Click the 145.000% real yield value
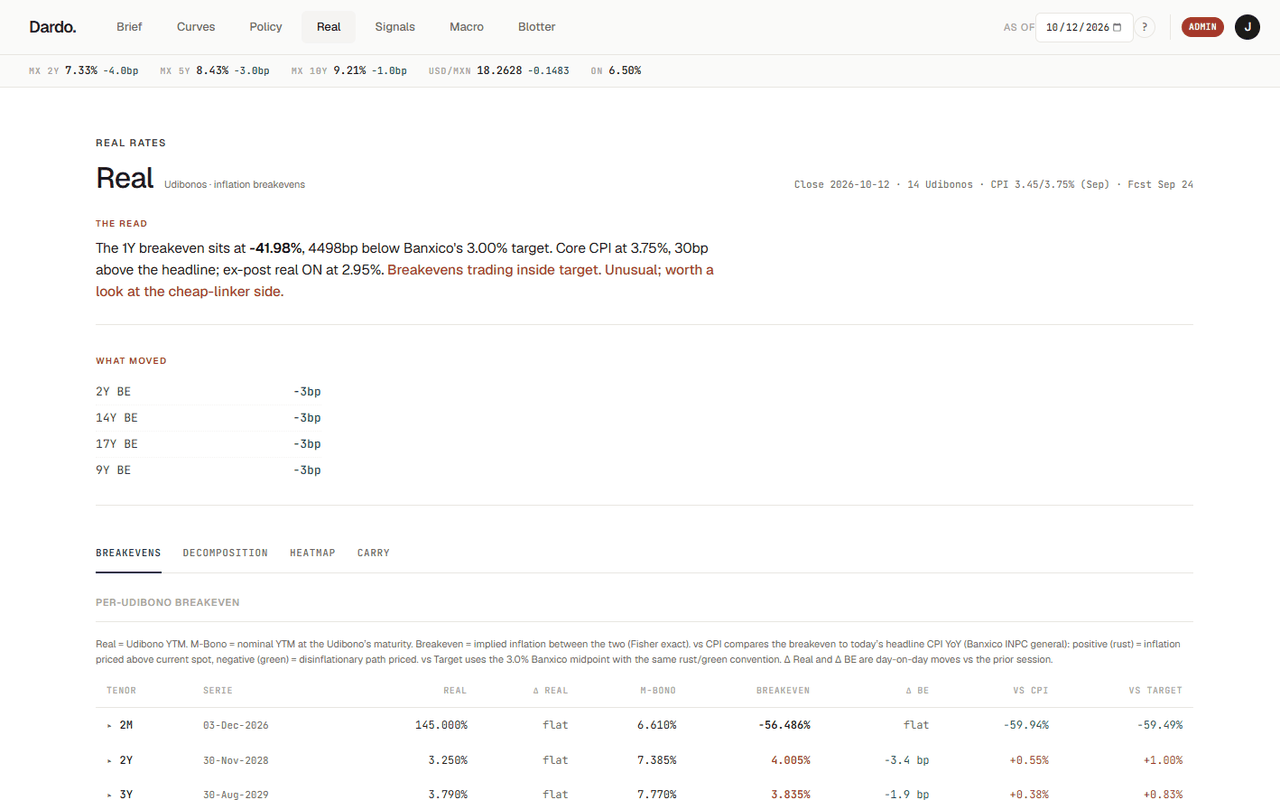The width and height of the screenshot is (1280, 800). 441,725
